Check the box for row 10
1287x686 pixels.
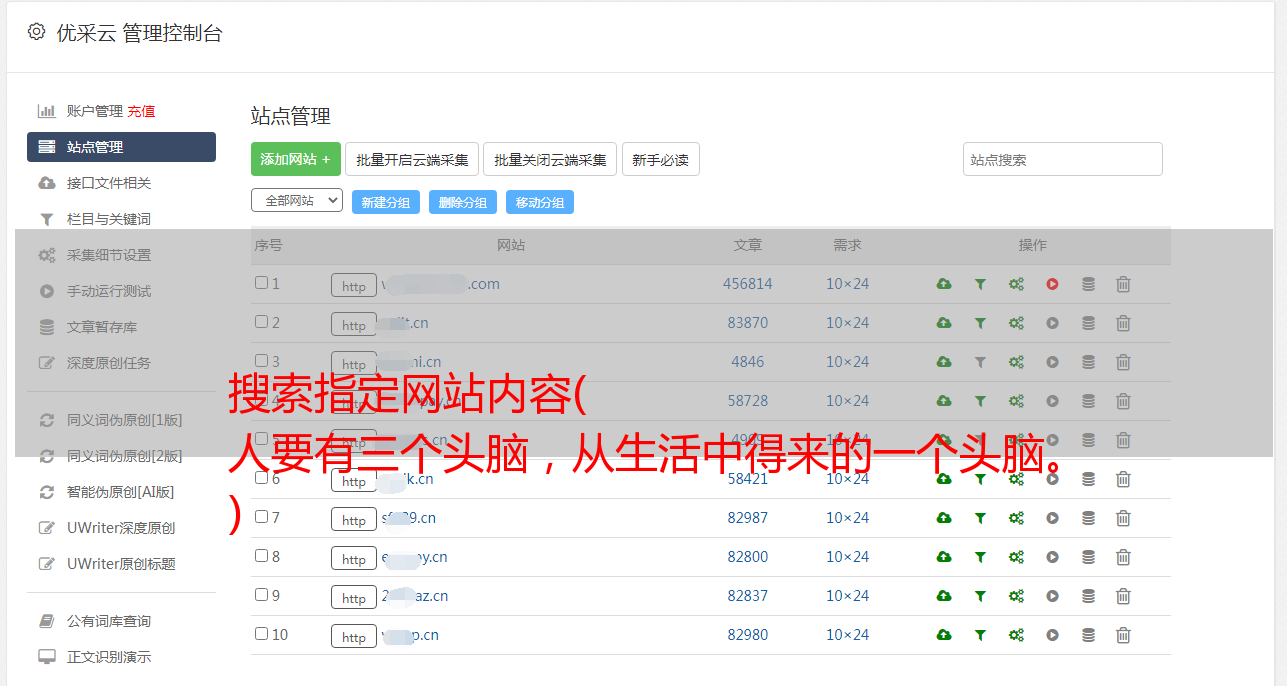(x=261, y=634)
